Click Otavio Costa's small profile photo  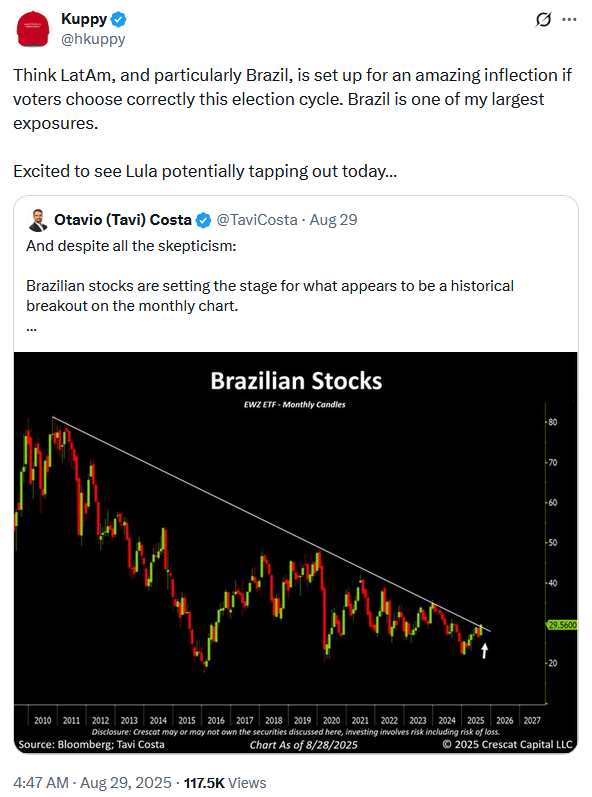(38, 220)
